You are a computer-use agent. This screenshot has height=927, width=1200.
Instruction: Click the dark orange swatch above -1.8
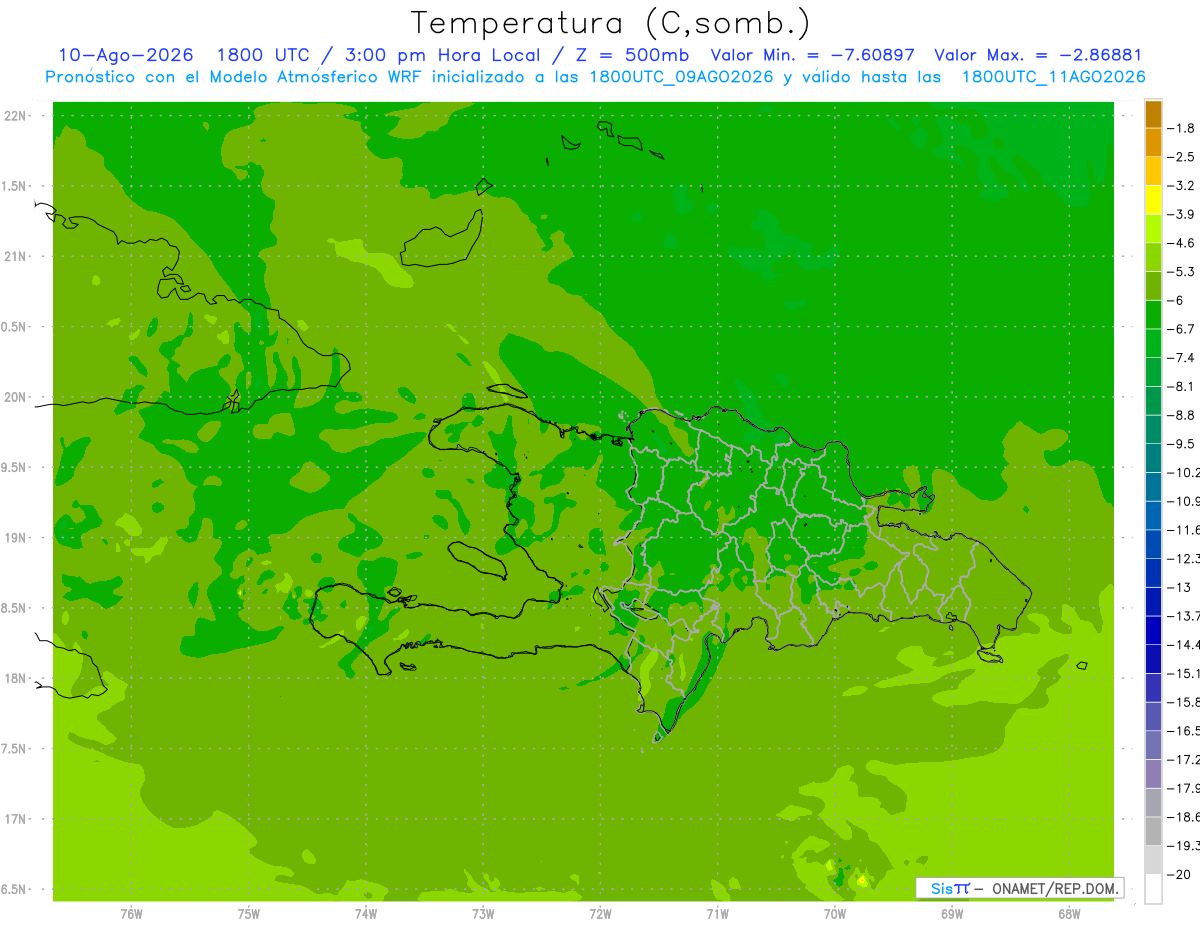click(1153, 114)
